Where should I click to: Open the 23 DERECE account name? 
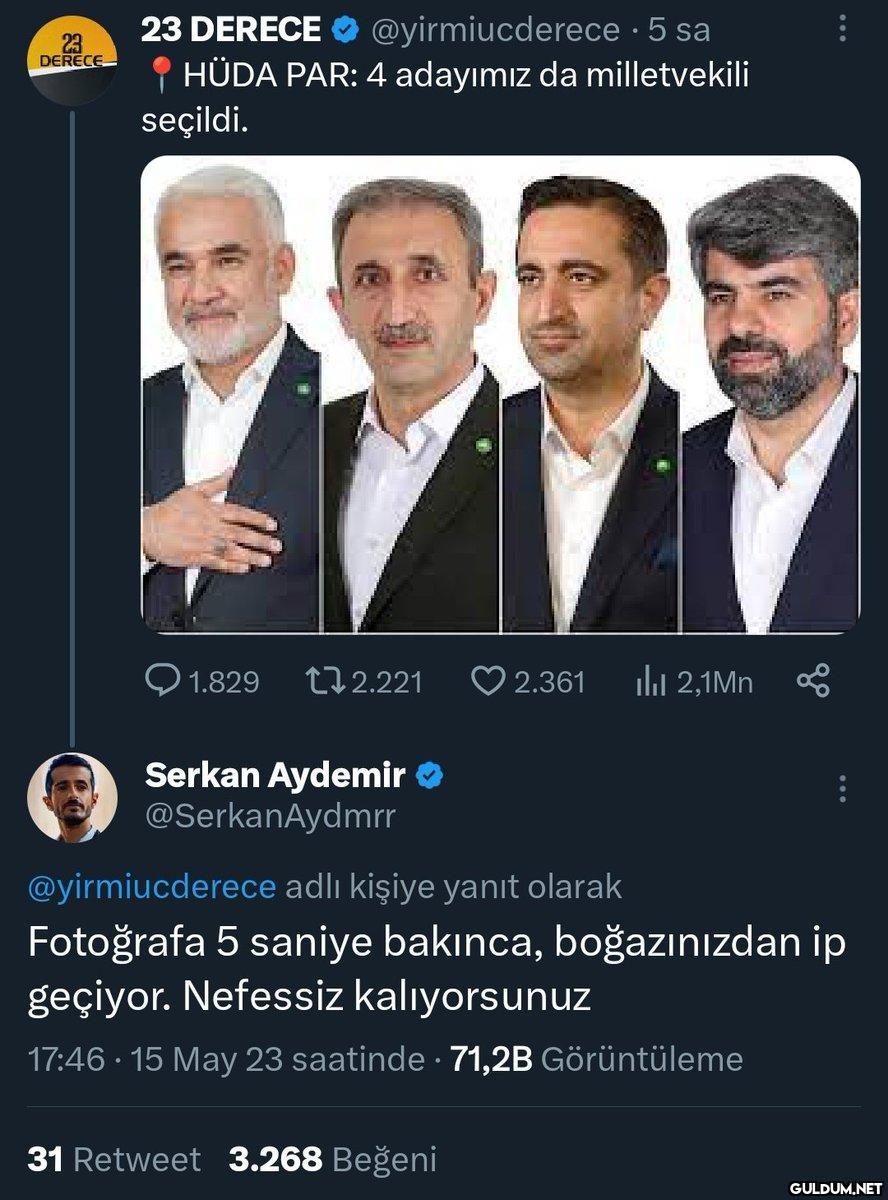coord(232,30)
